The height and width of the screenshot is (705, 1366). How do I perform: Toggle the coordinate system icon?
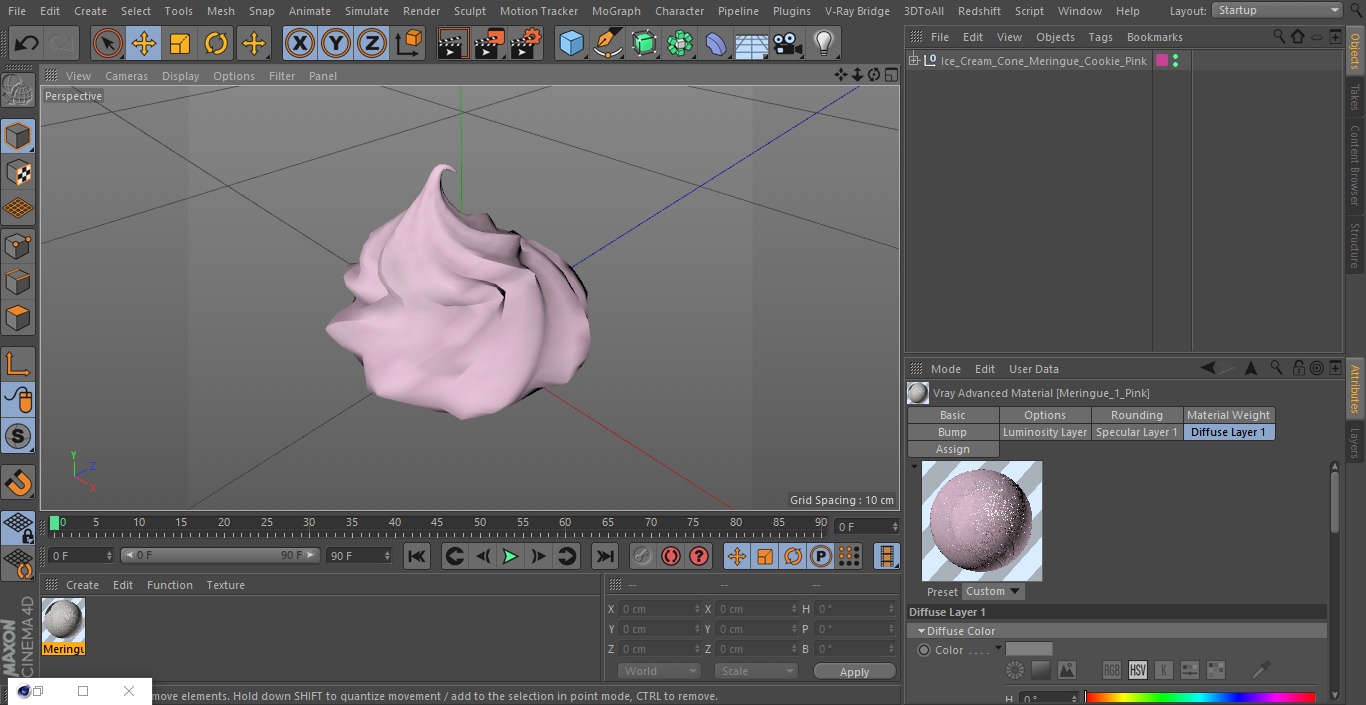(x=409, y=44)
